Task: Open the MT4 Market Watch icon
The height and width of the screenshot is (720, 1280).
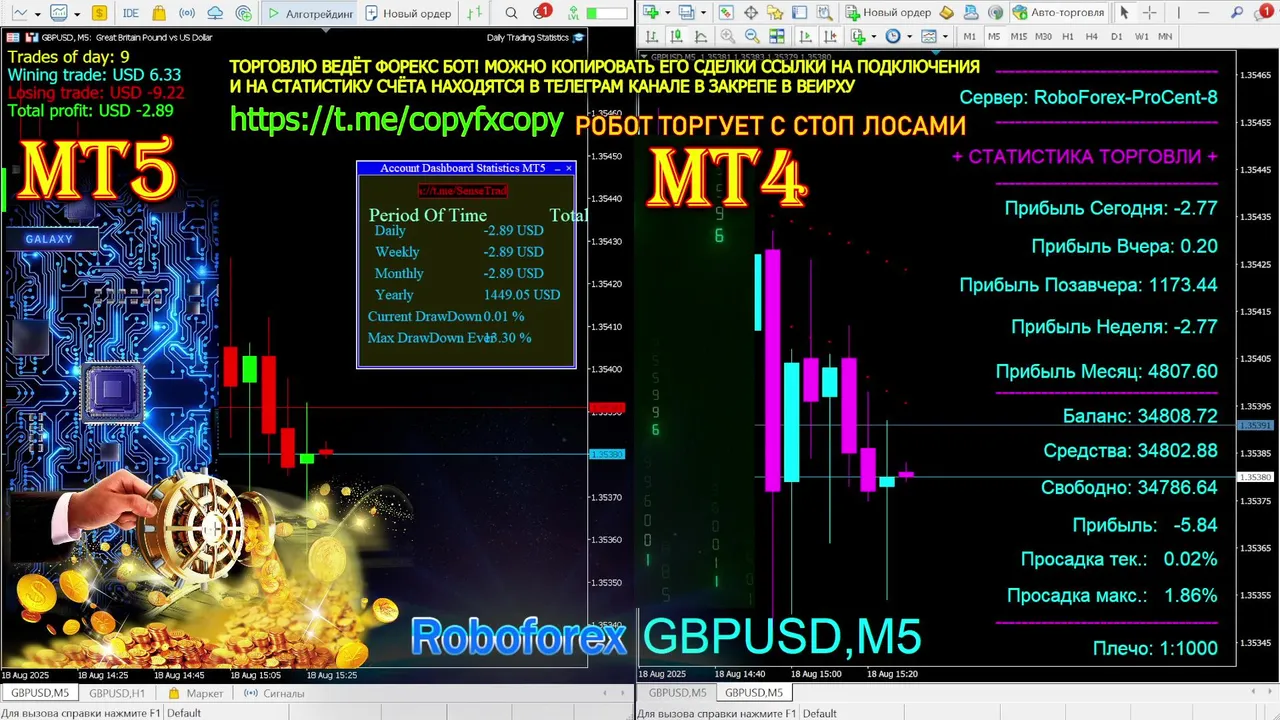Action: (725, 12)
